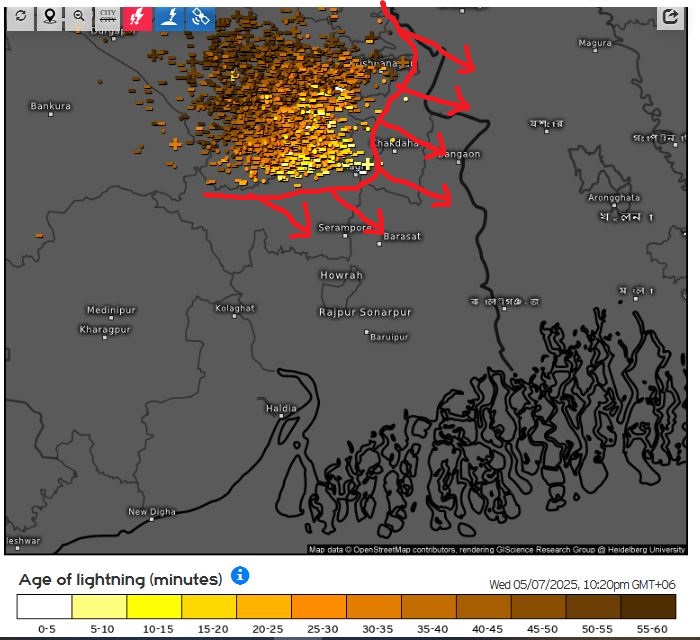The width and height of the screenshot is (700, 640).
Task: Click the white 0-5 minutes swatch
Action: tap(44, 607)
